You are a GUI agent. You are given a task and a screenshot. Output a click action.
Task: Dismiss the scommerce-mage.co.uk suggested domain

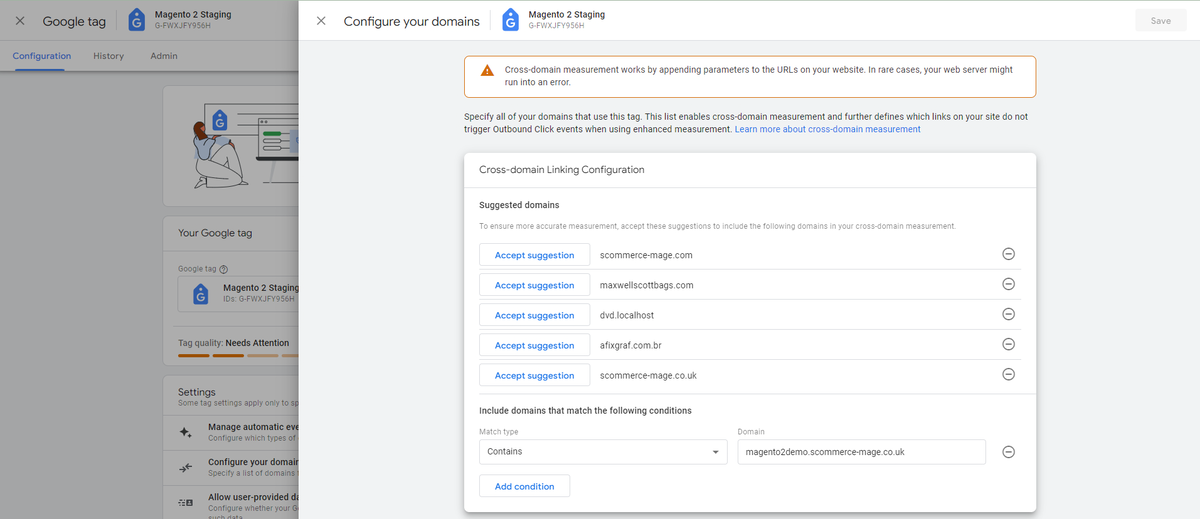[1008, 374]
